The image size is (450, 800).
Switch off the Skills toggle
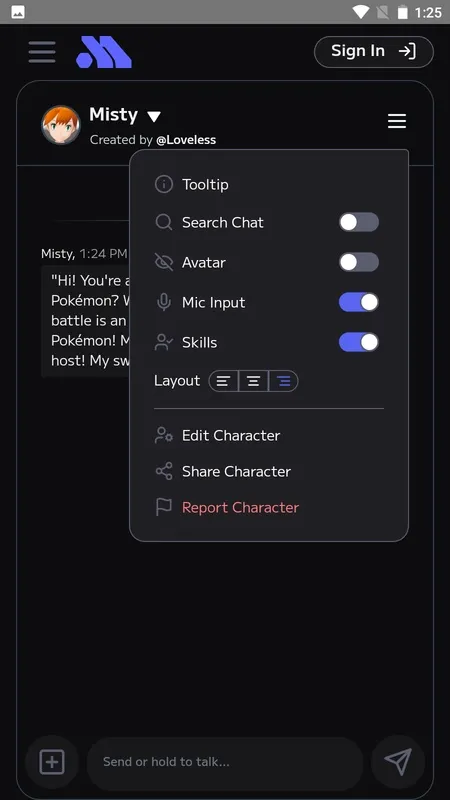pyautogui.click(x=359, y=342)
